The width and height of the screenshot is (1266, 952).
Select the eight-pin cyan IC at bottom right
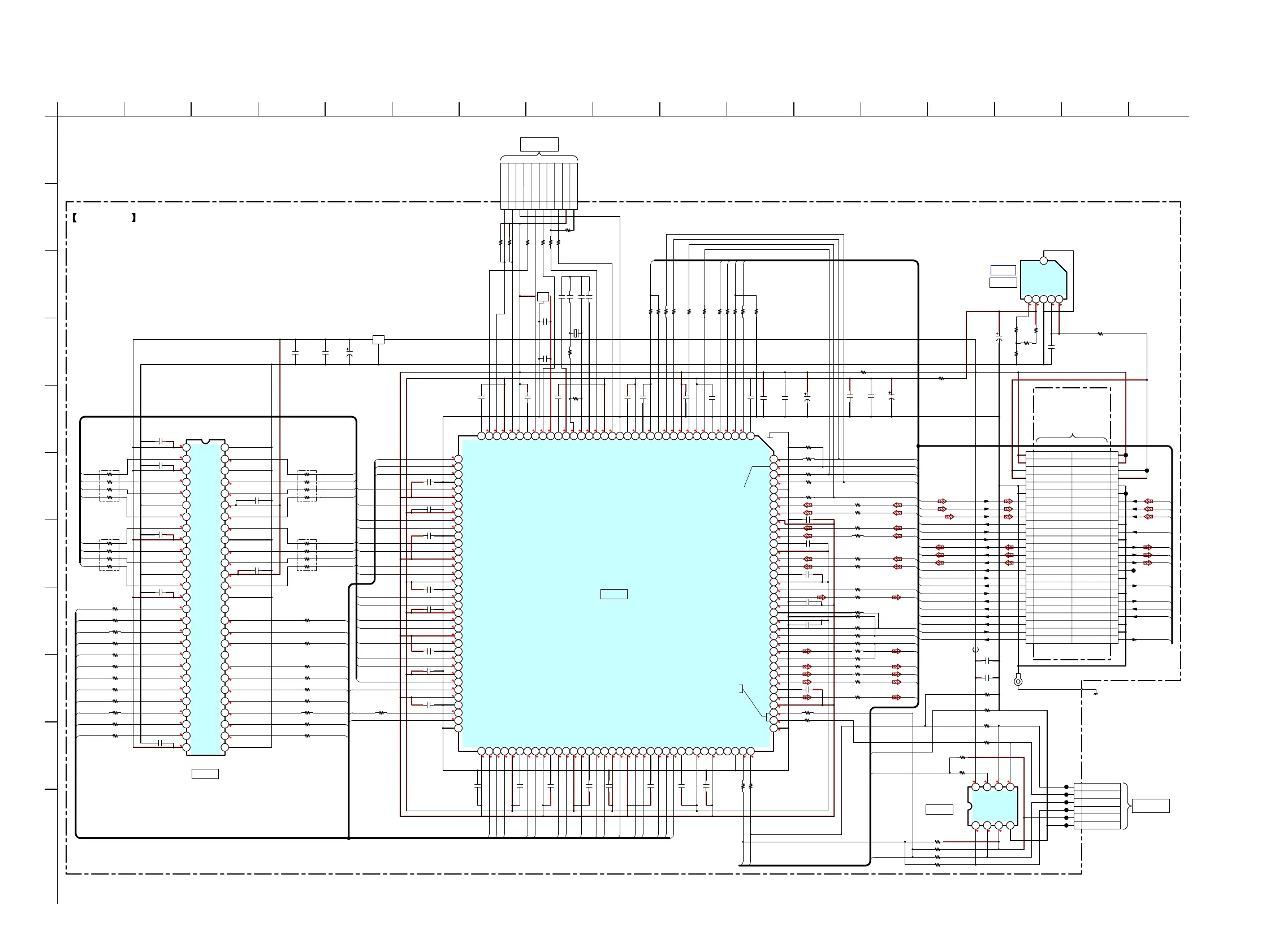[x=993, y=806]
